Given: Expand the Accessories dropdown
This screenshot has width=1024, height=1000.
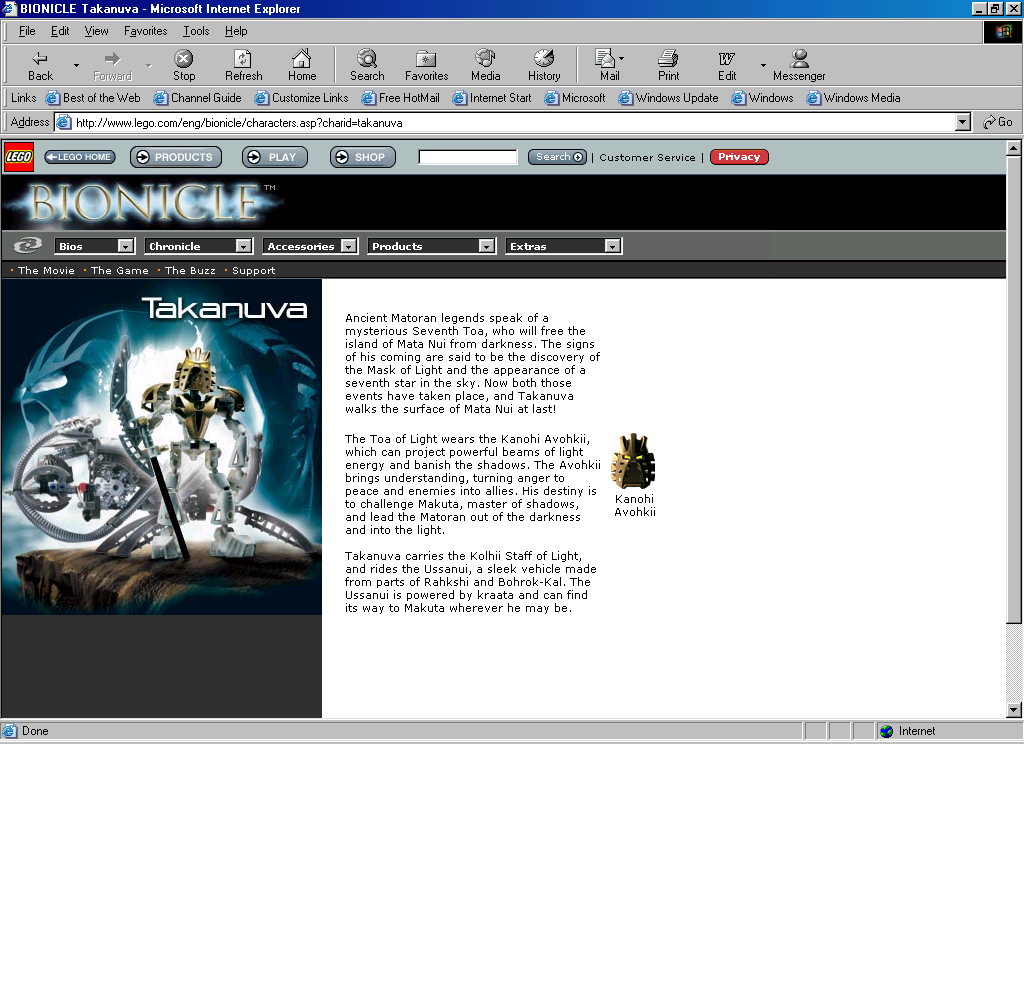Looking at the screenshot, I should click(349, 246).
